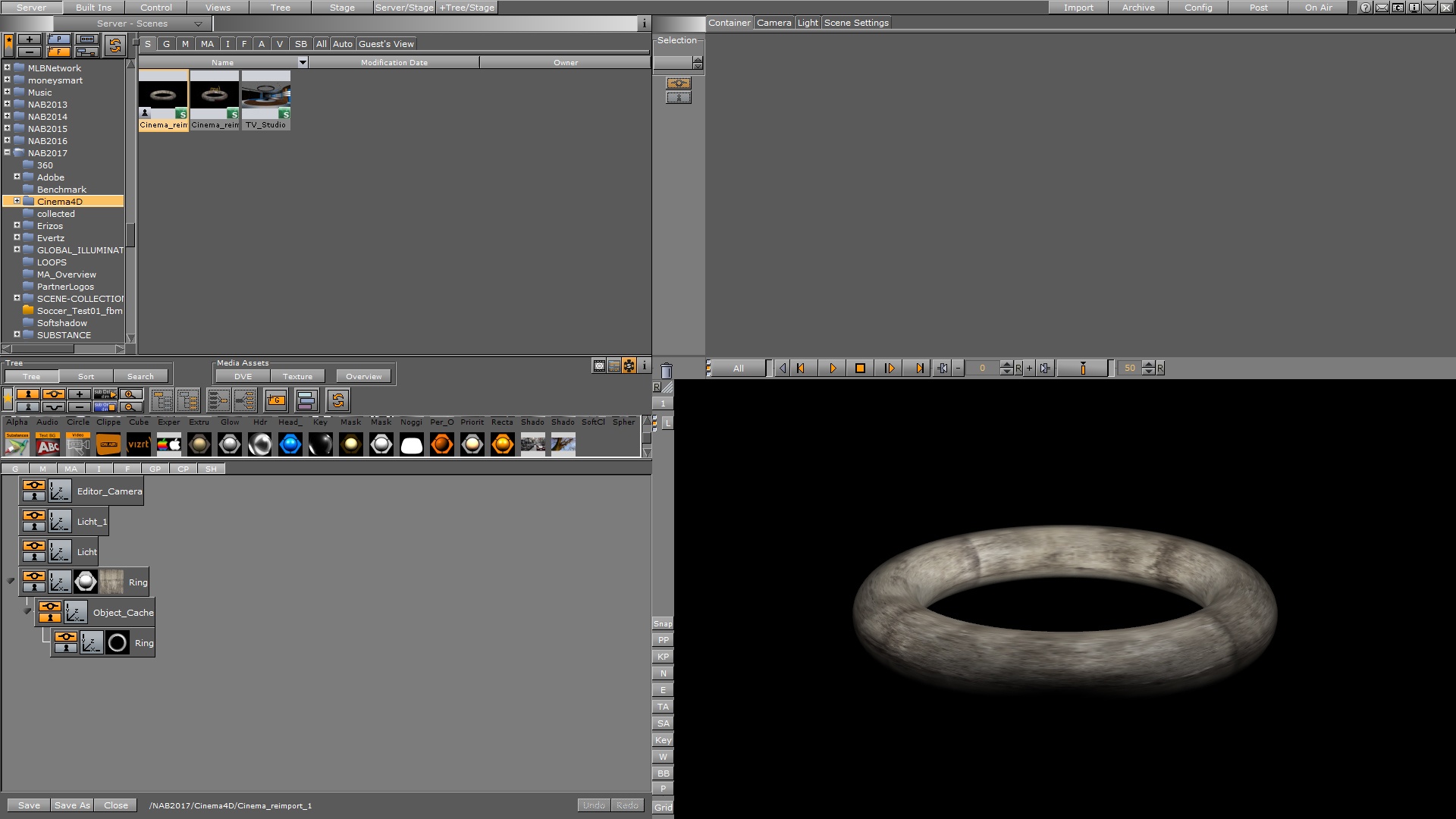1456x819 pixels.
Task: Select the Substances plugin icon
Action: click(17, 444)
